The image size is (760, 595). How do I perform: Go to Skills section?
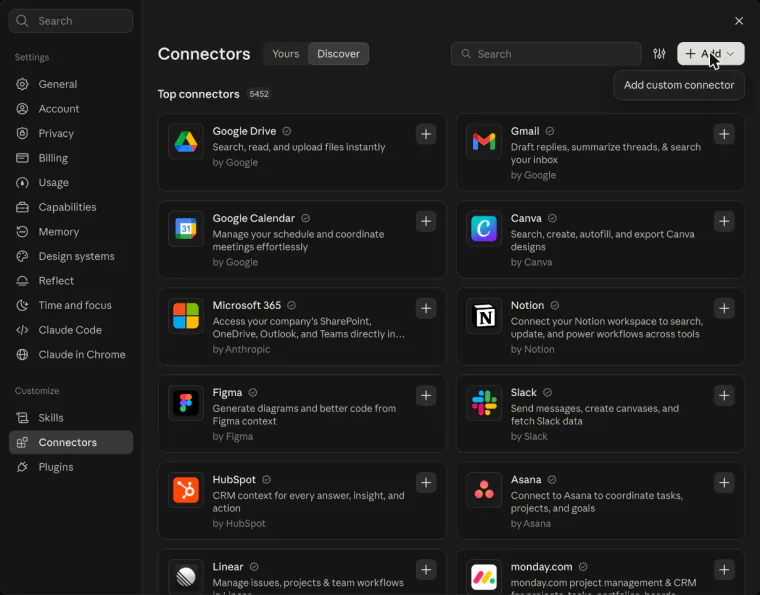click(x=71, y=418)
